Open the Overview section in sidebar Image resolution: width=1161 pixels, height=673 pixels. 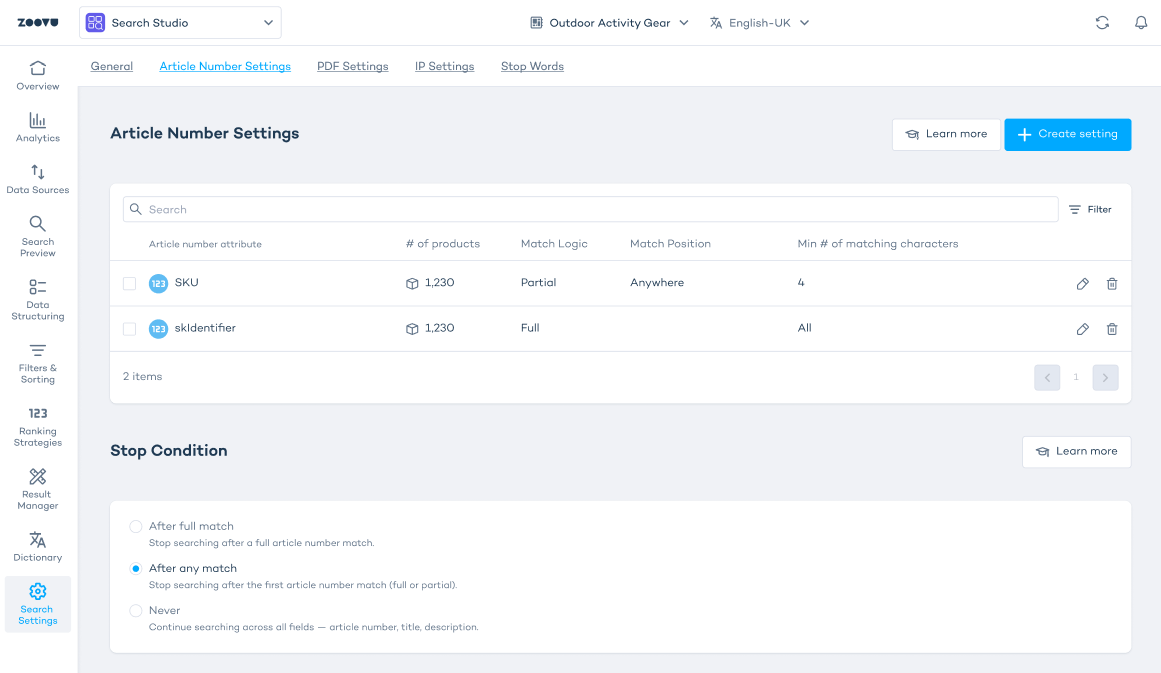38,76
